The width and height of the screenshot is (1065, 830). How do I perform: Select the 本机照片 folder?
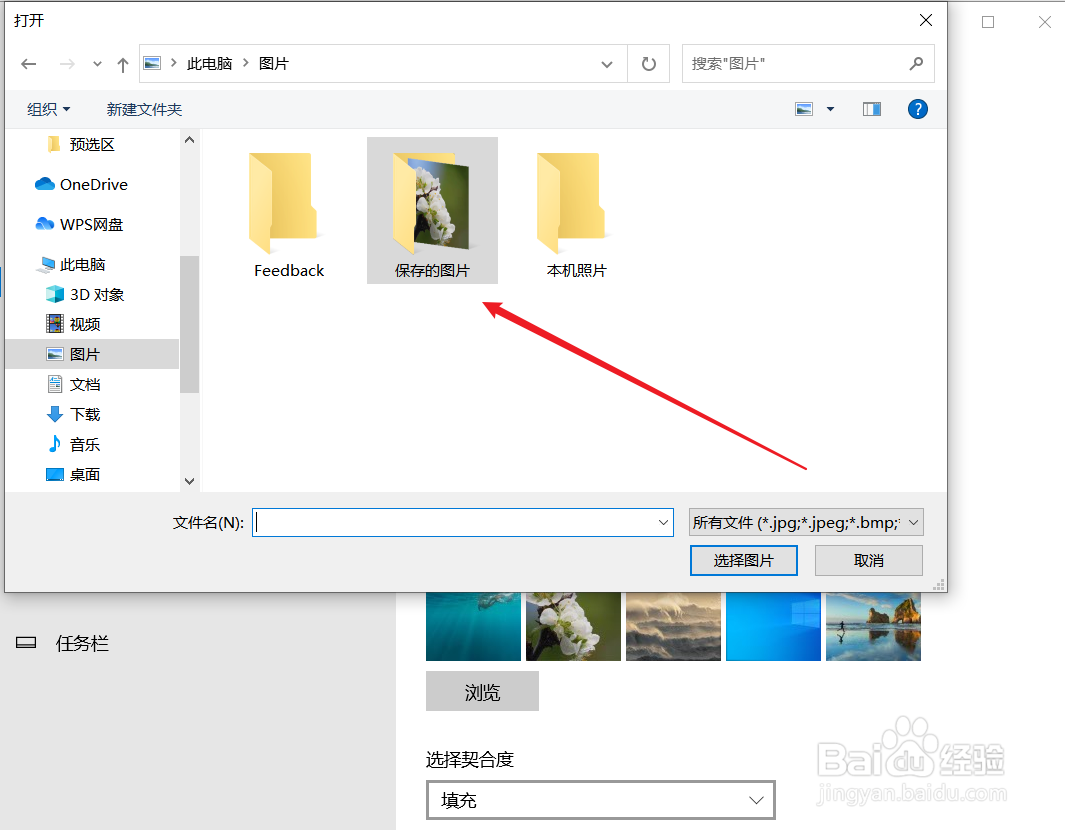pos(576,211)
